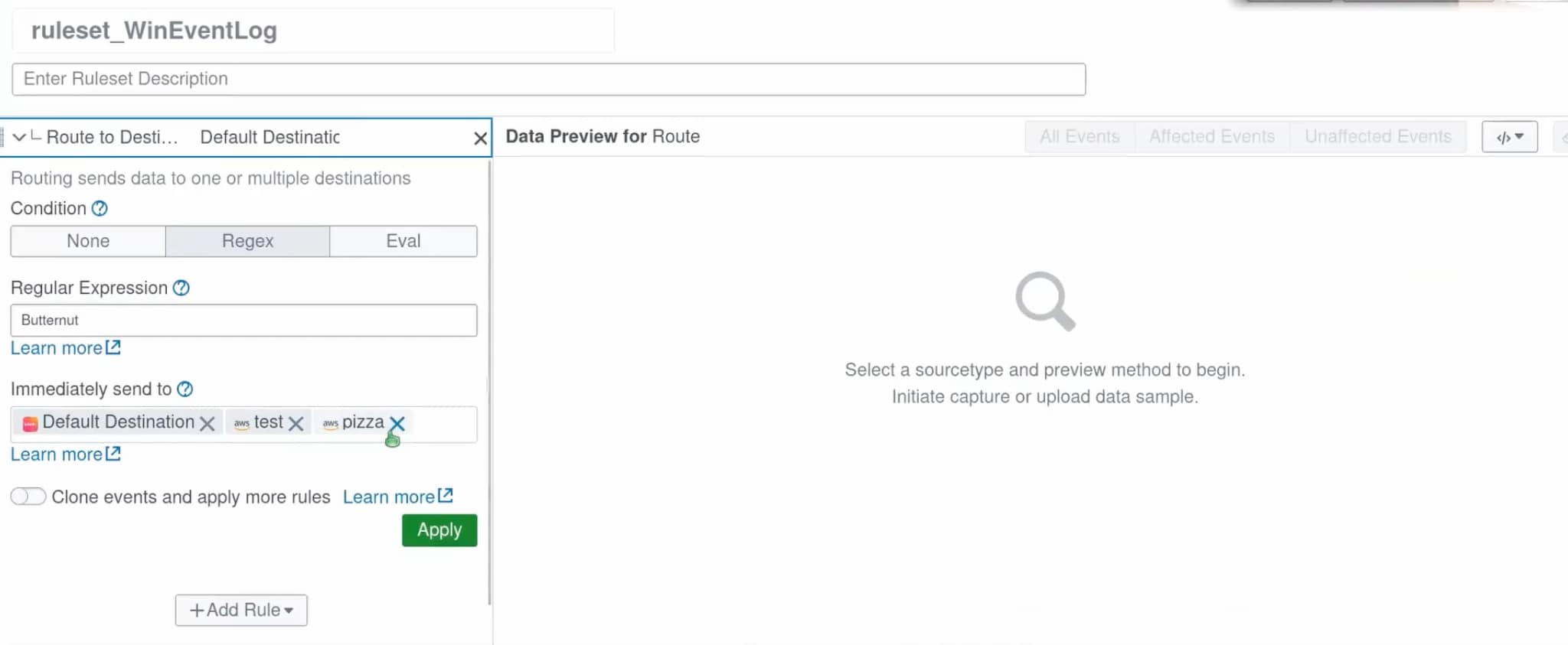Click the help icon beside Immediately send to

(x=185, y=389)
